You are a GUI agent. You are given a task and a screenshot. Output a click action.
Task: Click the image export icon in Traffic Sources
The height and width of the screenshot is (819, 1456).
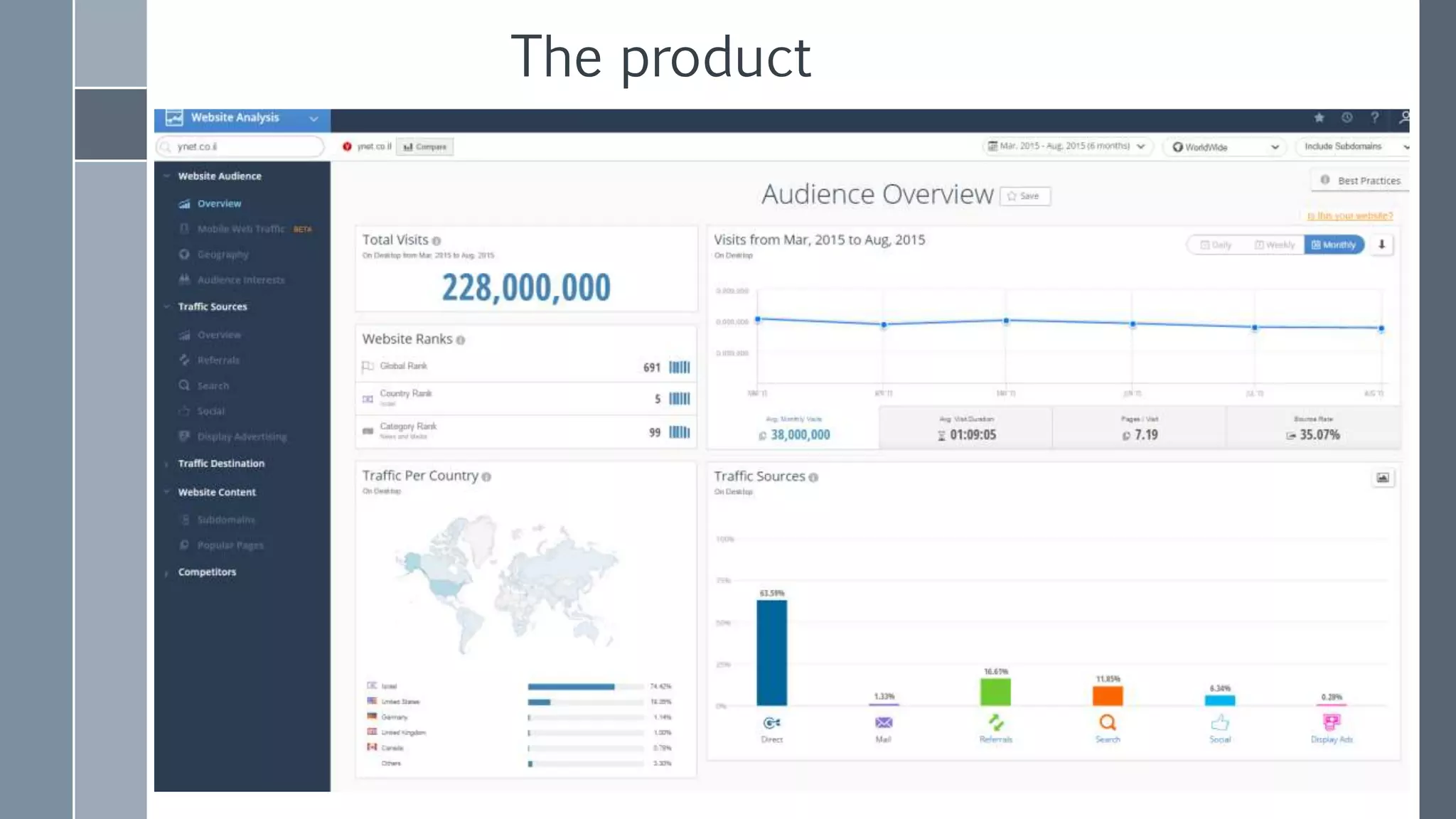tap(1382, 478)
